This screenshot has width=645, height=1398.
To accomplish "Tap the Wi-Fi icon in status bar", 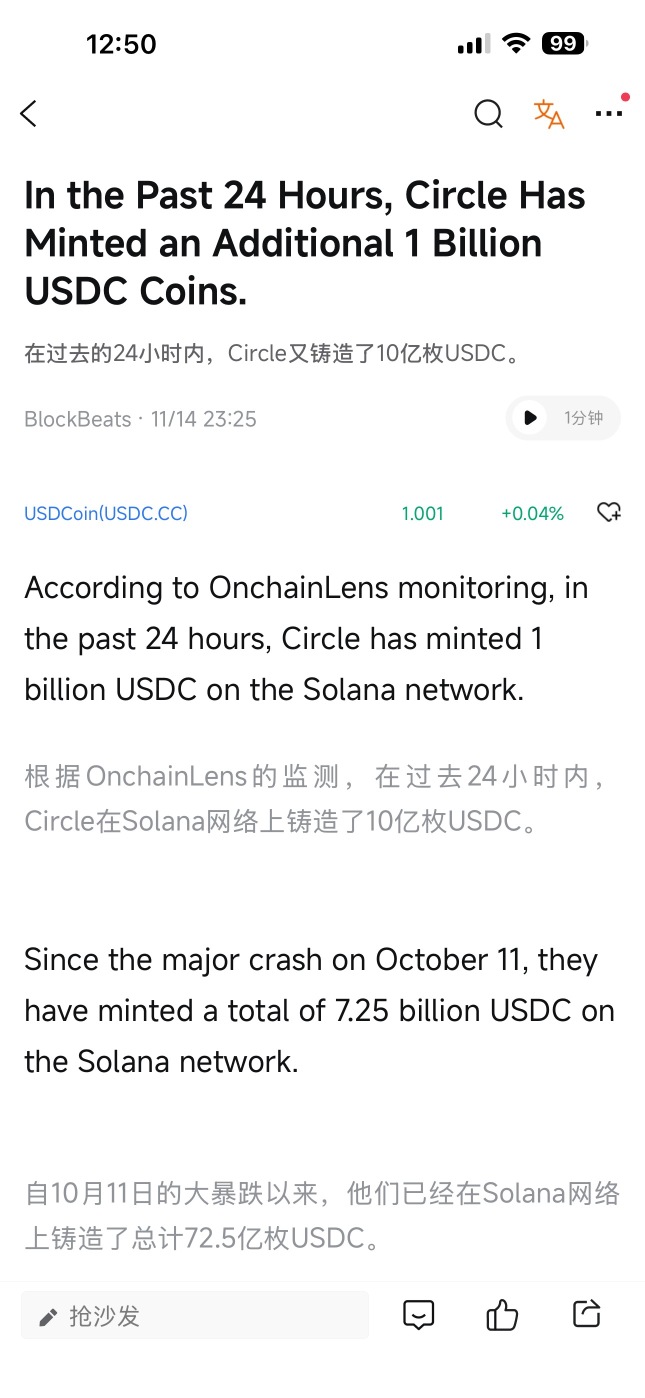I will click(x=516, y=44).
